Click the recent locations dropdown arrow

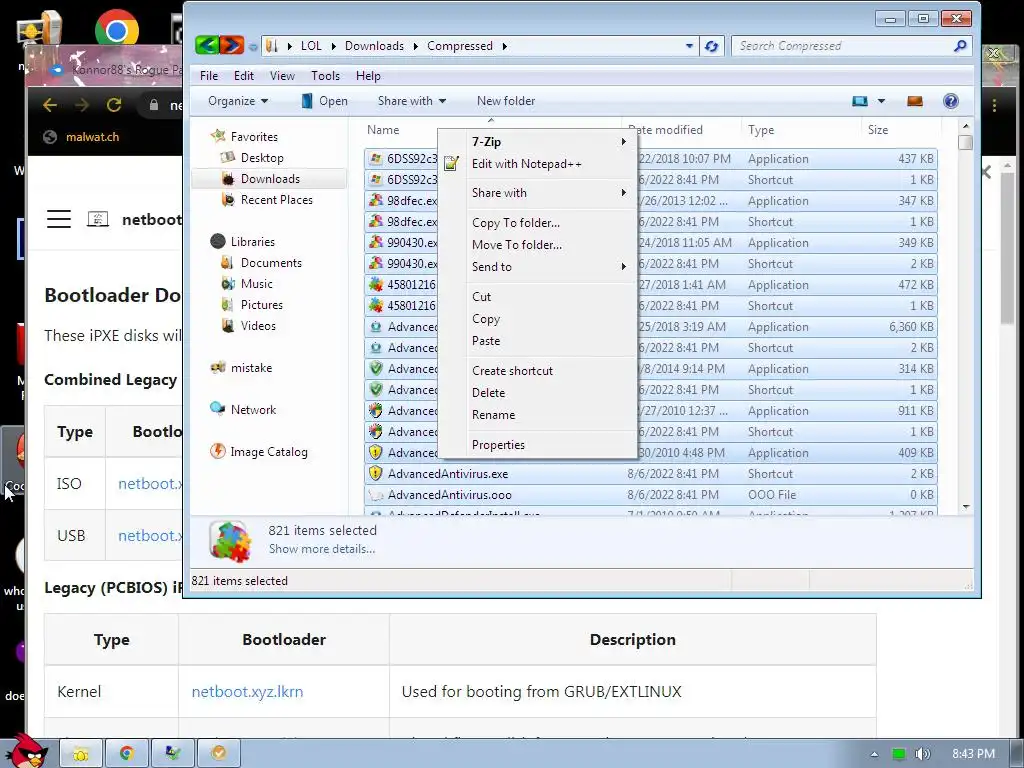(x=253, y=46)
